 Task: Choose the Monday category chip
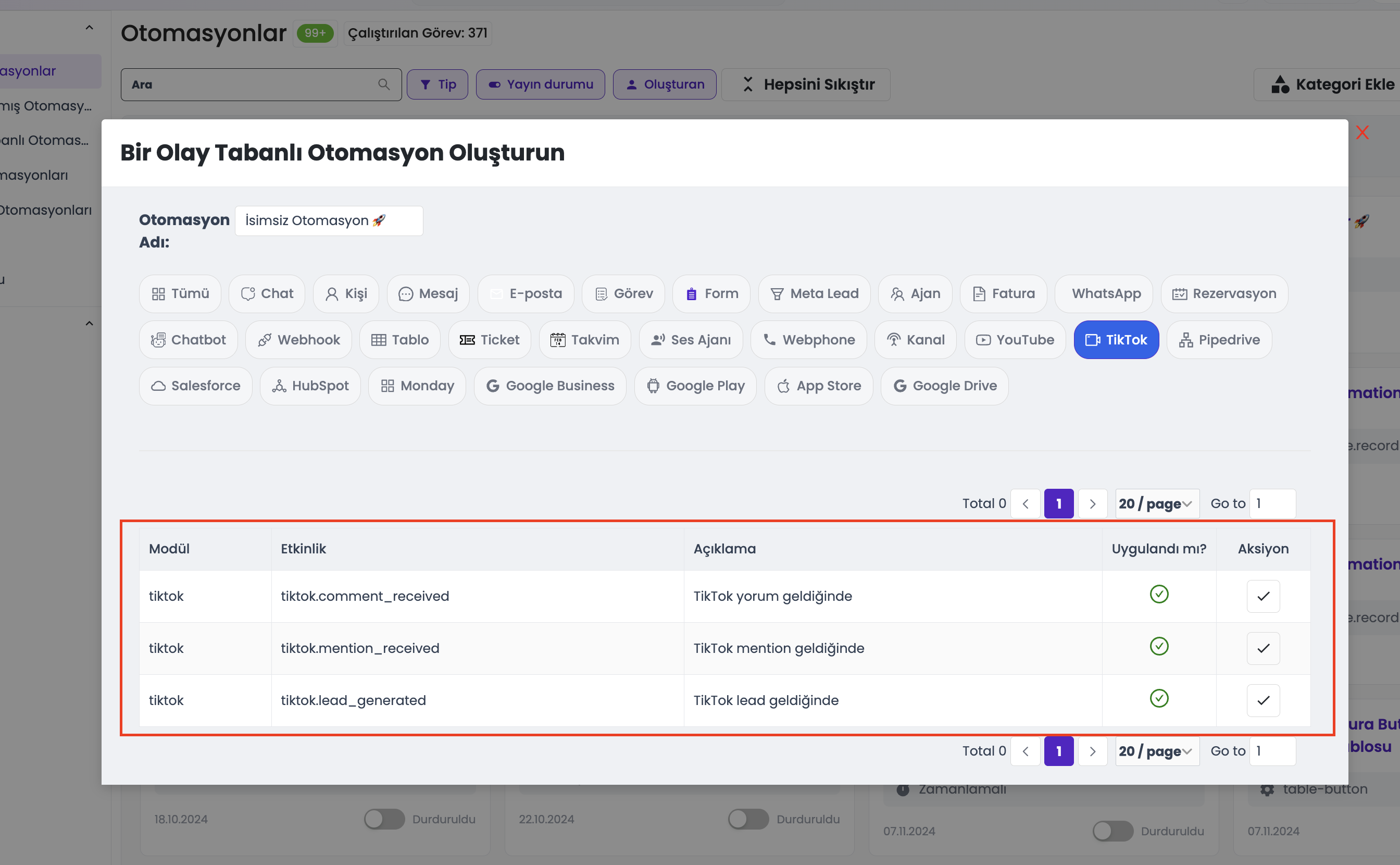coord(417,386)
